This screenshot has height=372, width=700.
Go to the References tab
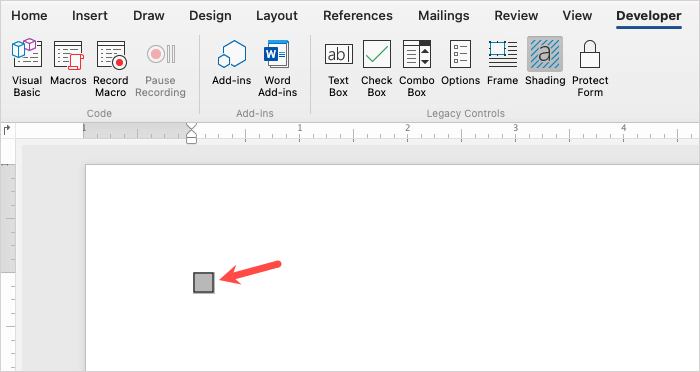pyautogui.click(x=358, y=16)
